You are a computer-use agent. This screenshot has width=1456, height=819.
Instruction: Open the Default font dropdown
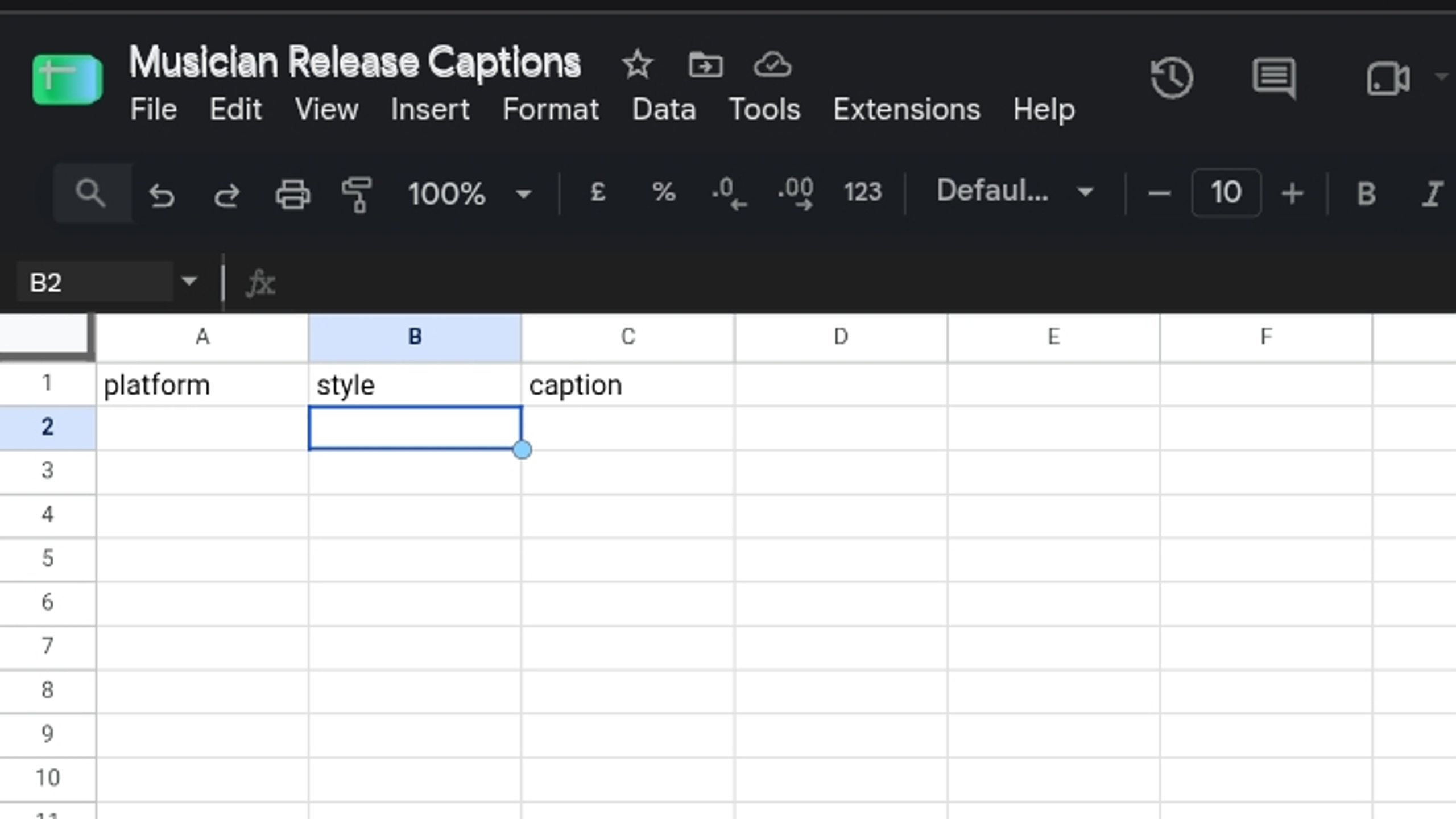(x=1015, y=192)
